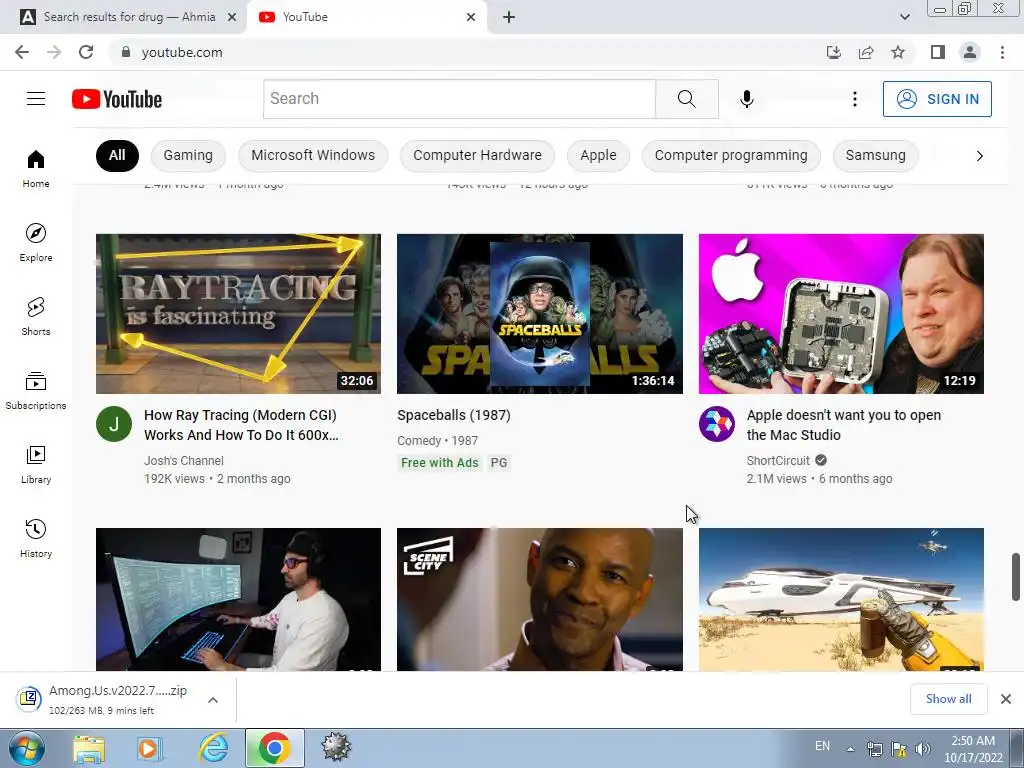Expand Among.Us download options arrow
The width and height of the screenshot is (1024, 768).
pos(212,699)
